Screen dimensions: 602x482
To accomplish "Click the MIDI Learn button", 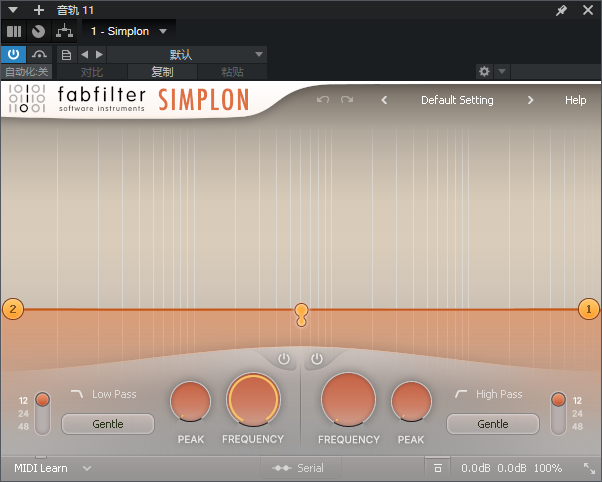I will [x=41, y=468].
